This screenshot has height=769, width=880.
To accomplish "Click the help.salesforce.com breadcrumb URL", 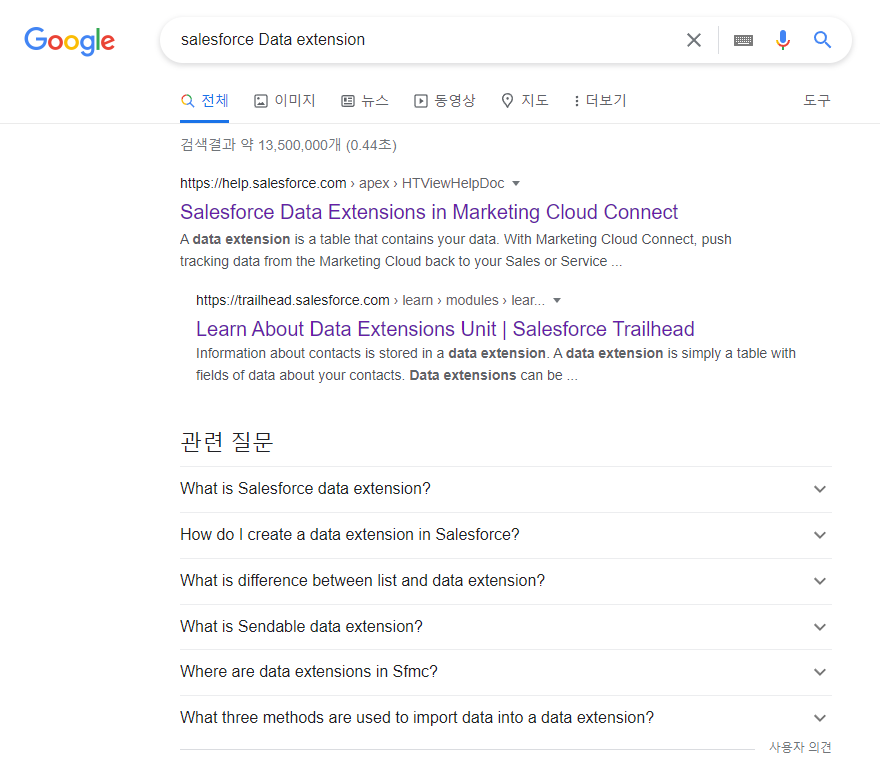I will coord(342,184).
